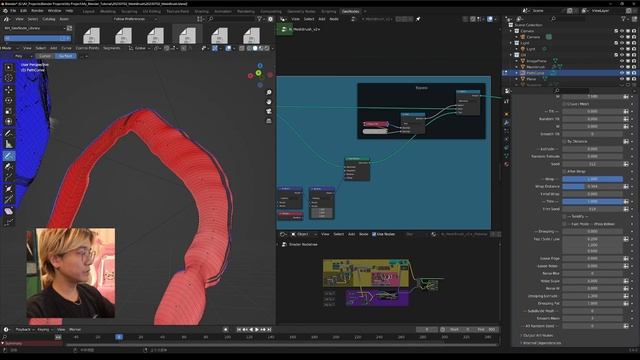Open the asset library selector dropdown
The width and height of the screenshot is (640, 360).
tap(34, 28)
